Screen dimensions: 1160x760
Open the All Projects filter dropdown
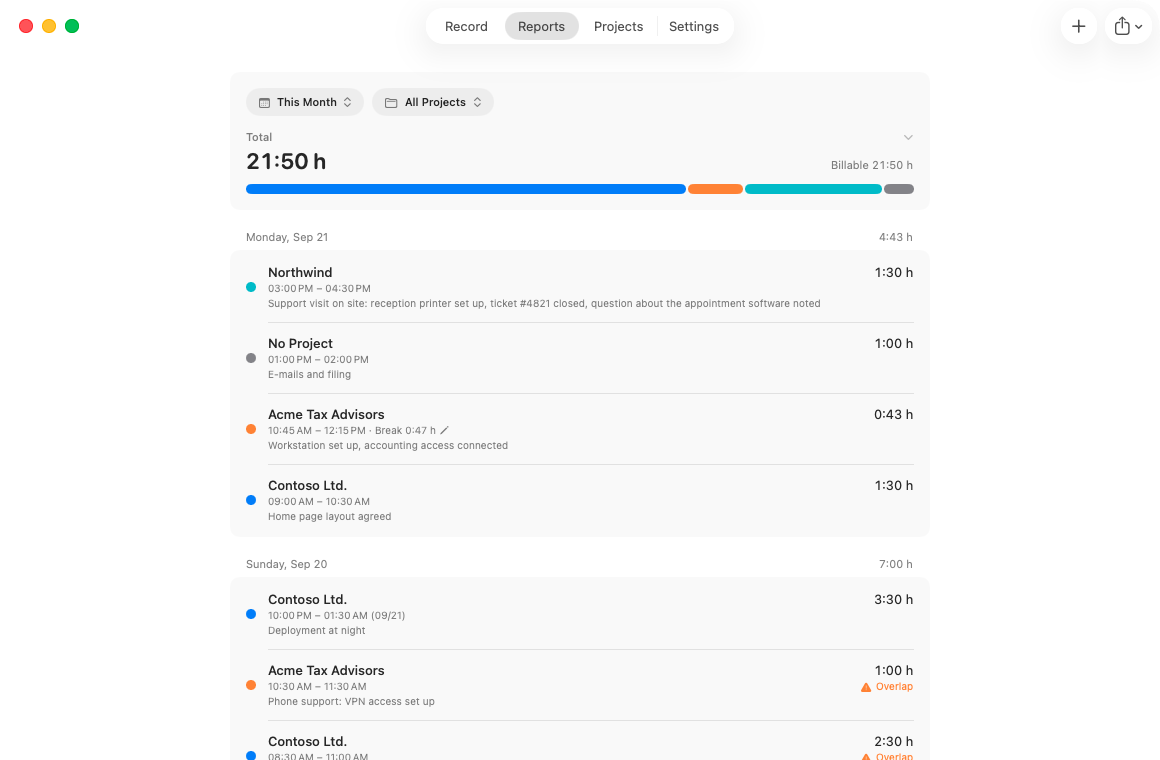click(x=433, y=102)
